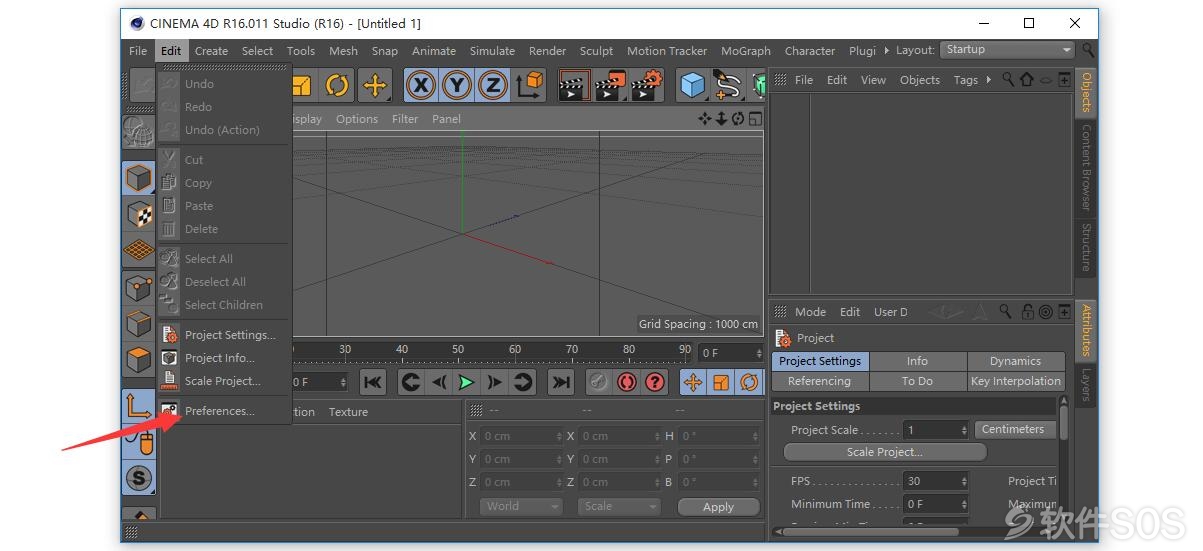1203x551 pixels.
Task: Go to previous key
Action: coord(410,382)
